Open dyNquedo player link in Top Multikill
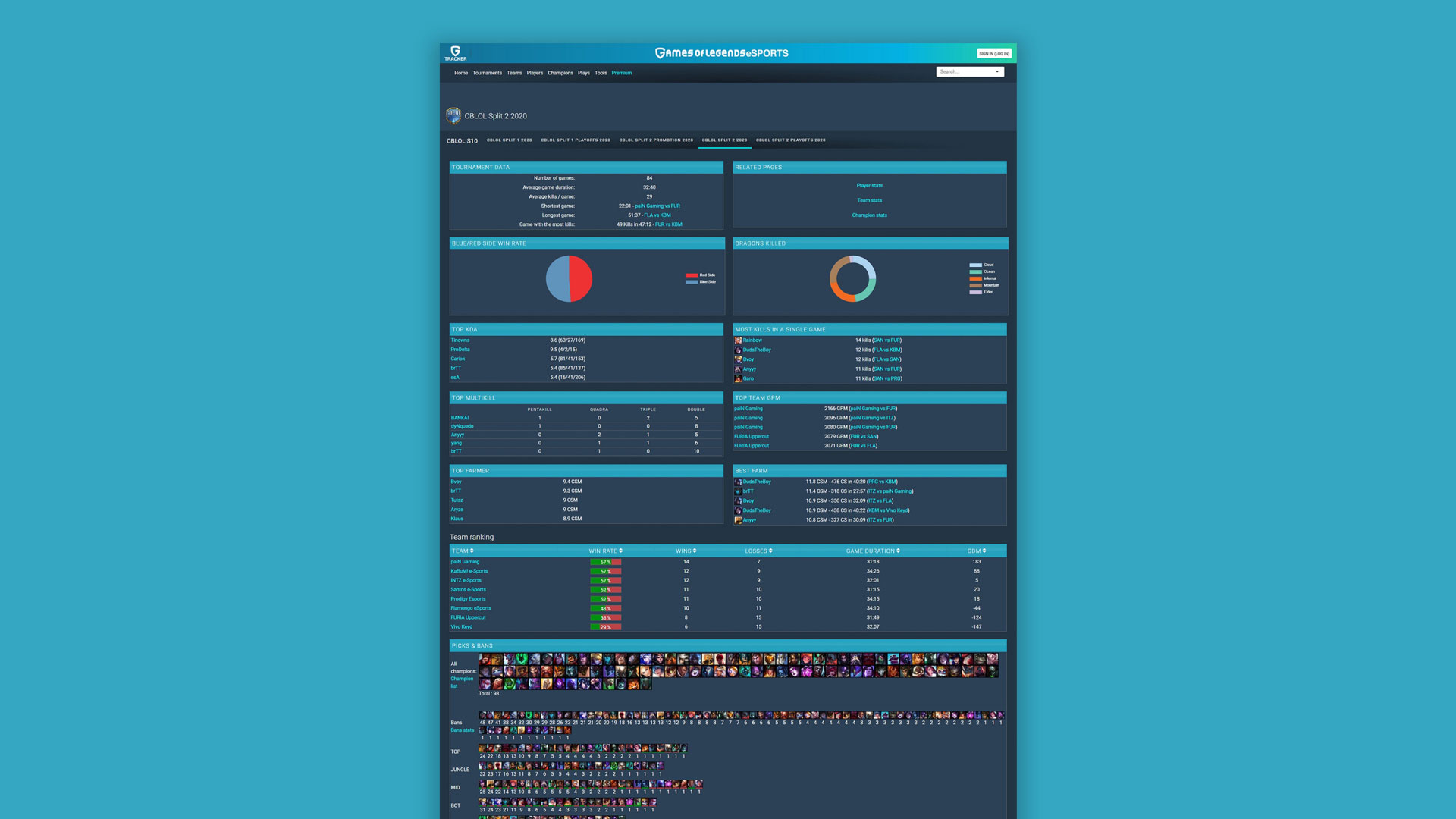The width and height of the screenshot is (1456, 819). [462, 426]
